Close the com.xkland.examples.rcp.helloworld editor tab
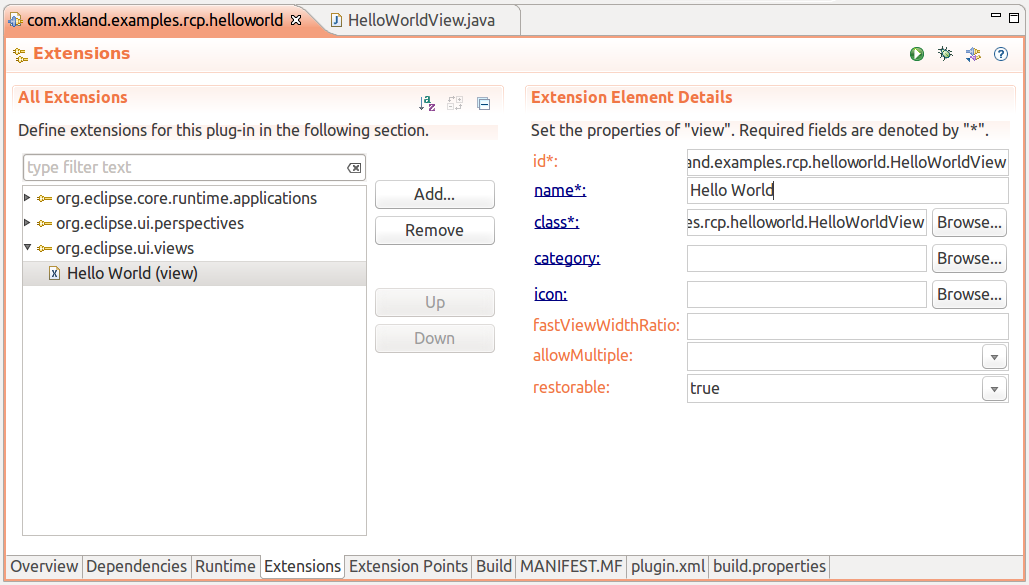The height and width of the screenshot is (585, 1029). pos(295,20)
